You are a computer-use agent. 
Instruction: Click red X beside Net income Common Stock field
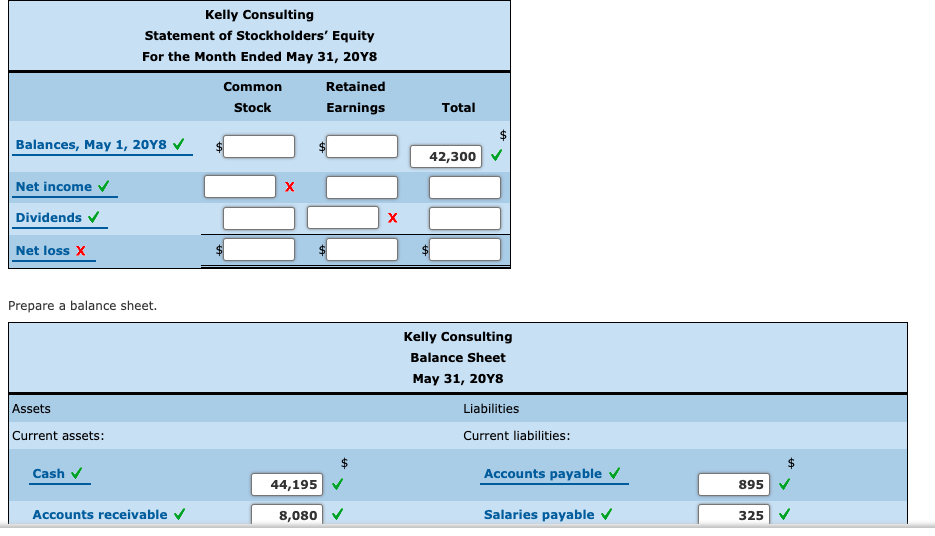(x=290, y=187)
